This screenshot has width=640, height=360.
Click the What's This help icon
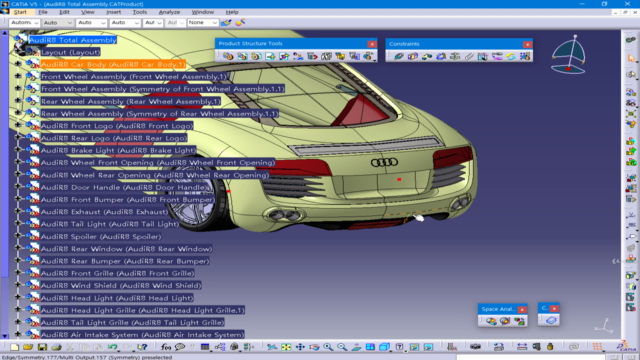click(142, 347)
